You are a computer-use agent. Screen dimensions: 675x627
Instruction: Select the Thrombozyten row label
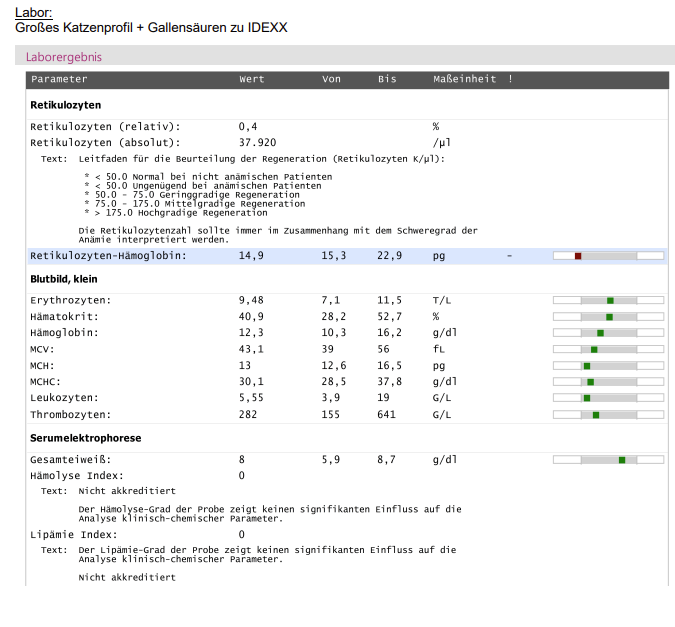(x=71, y=415)
